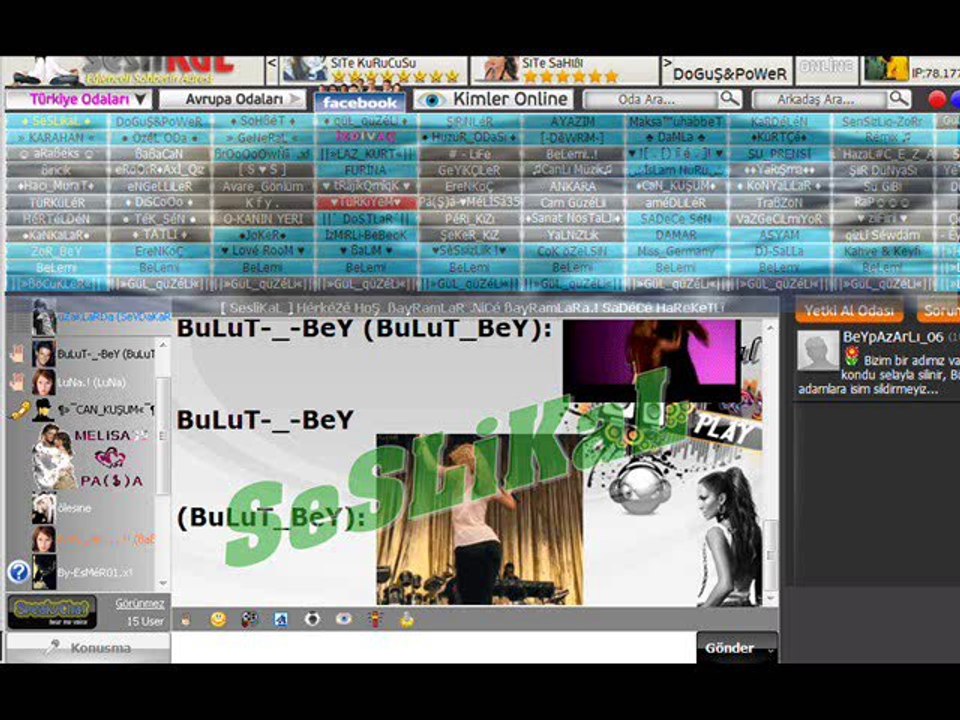Click left arrow before SiTe KuRuCuSu
Screen dimensions: 960x720
(x=272, y=64)
